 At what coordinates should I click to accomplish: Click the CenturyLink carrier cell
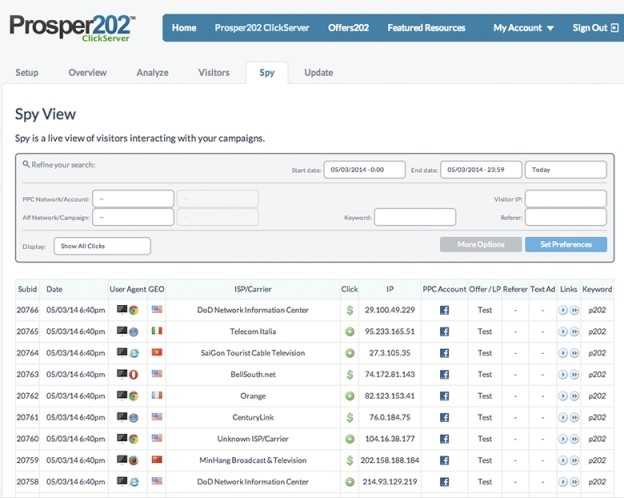tap(253, 418)
